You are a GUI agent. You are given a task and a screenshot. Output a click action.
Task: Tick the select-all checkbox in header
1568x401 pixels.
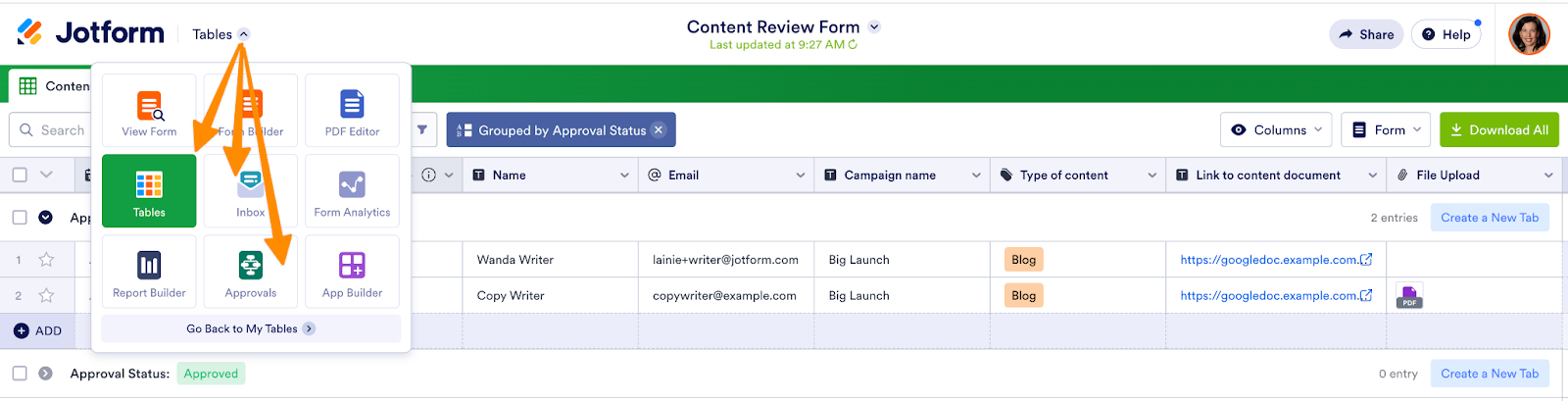click(x=20, y=175)
